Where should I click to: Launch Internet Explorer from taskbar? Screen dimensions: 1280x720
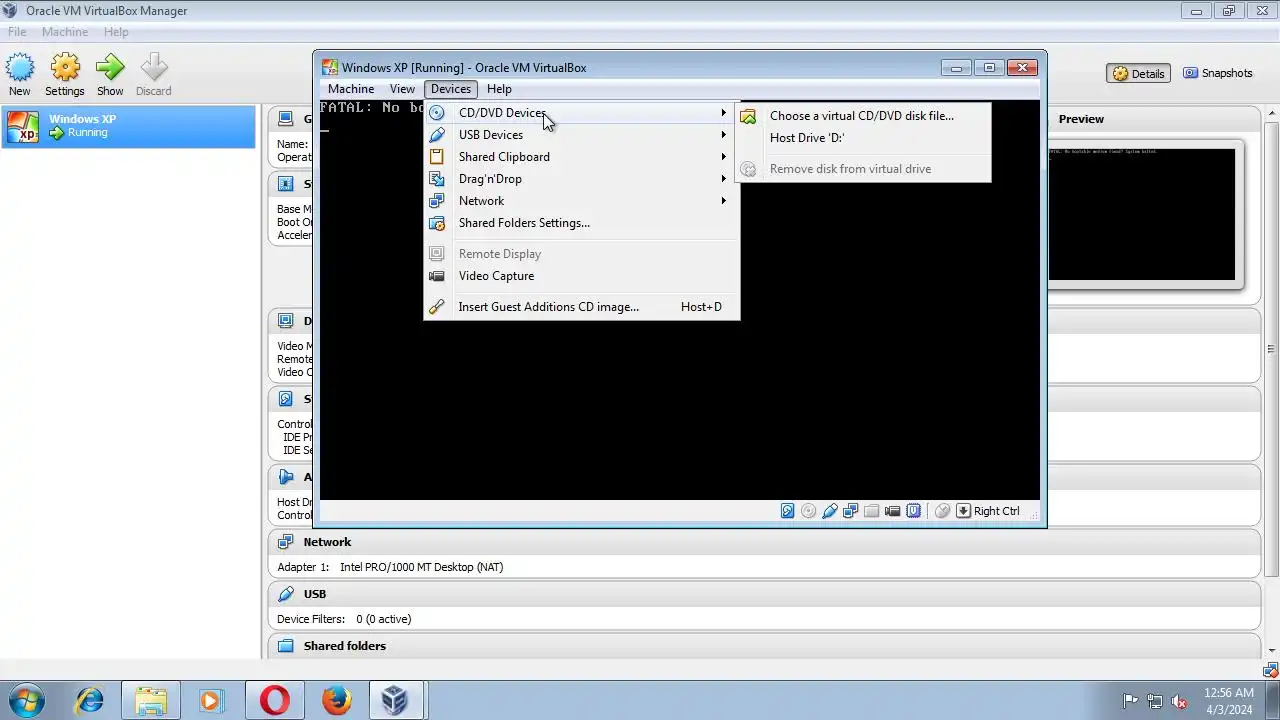(x=89, y=700)
